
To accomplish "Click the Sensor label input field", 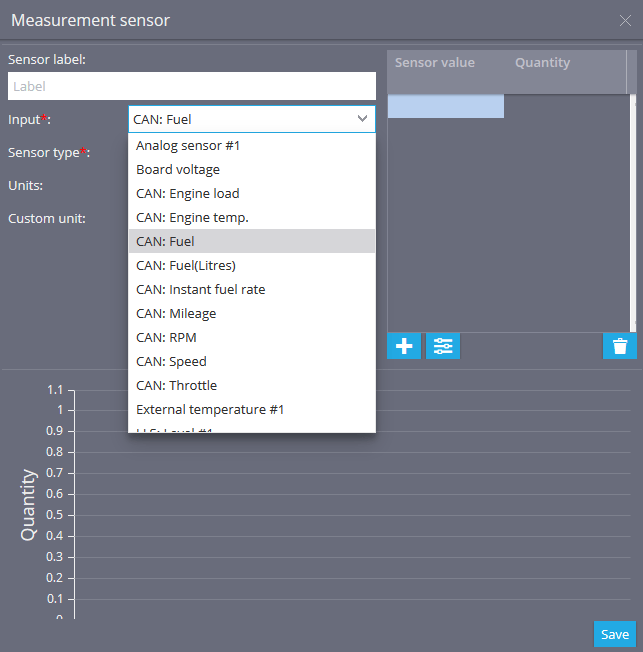I will [192, 86].
